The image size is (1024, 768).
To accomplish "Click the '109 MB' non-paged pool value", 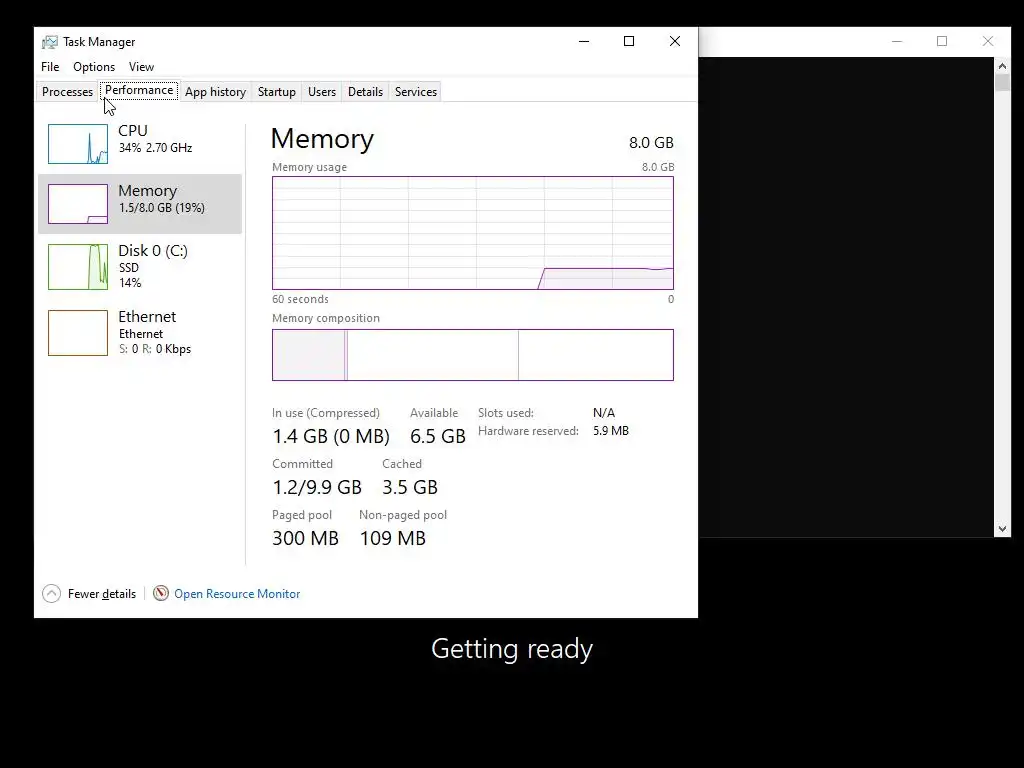I will tap(392, 538).
